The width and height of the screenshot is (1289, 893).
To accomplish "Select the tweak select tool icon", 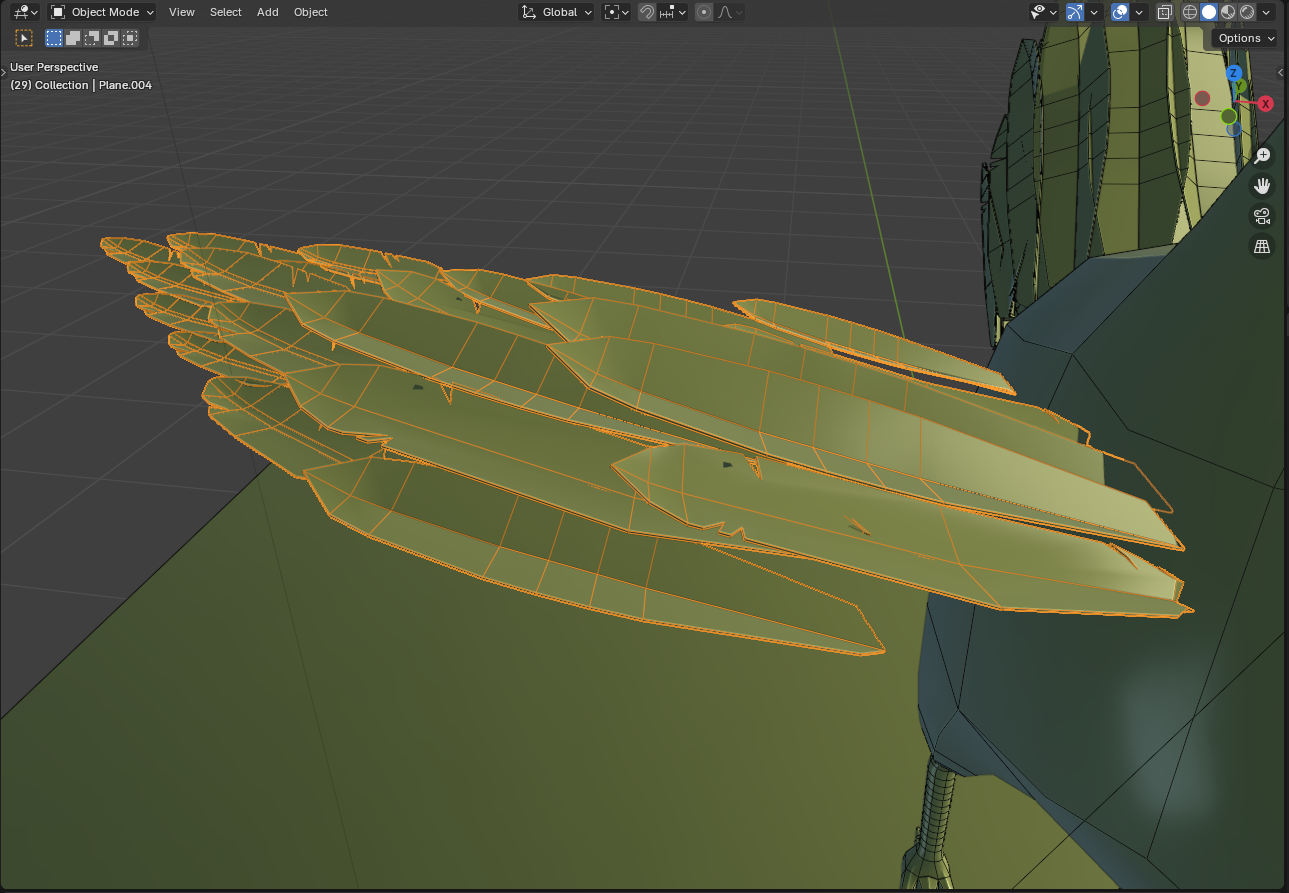I will click(x=24, y=38).
